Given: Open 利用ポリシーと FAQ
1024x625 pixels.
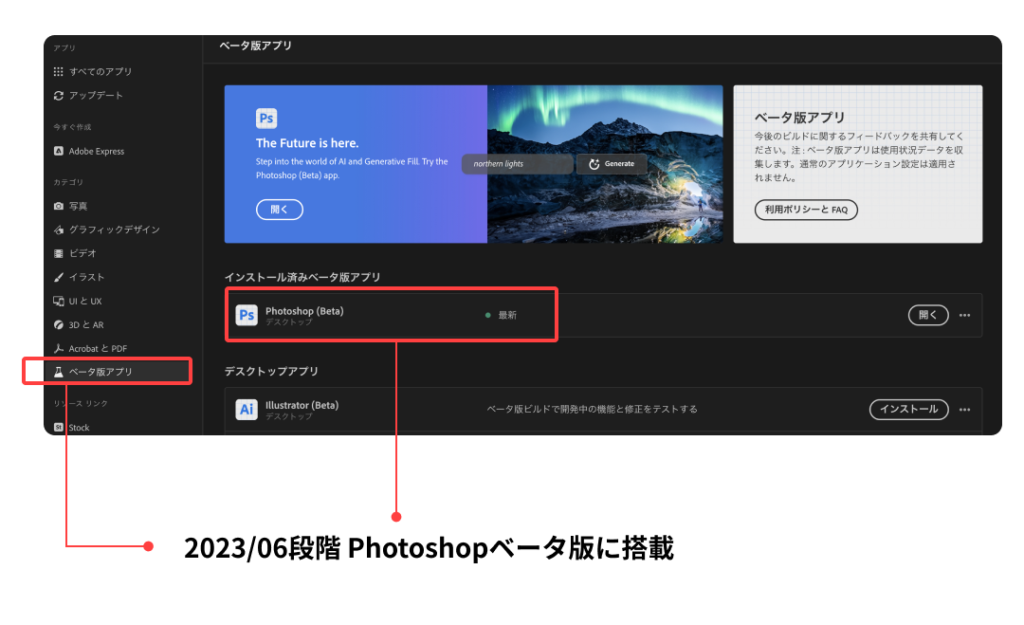Looking at the screenshot, I should point(806,210).
